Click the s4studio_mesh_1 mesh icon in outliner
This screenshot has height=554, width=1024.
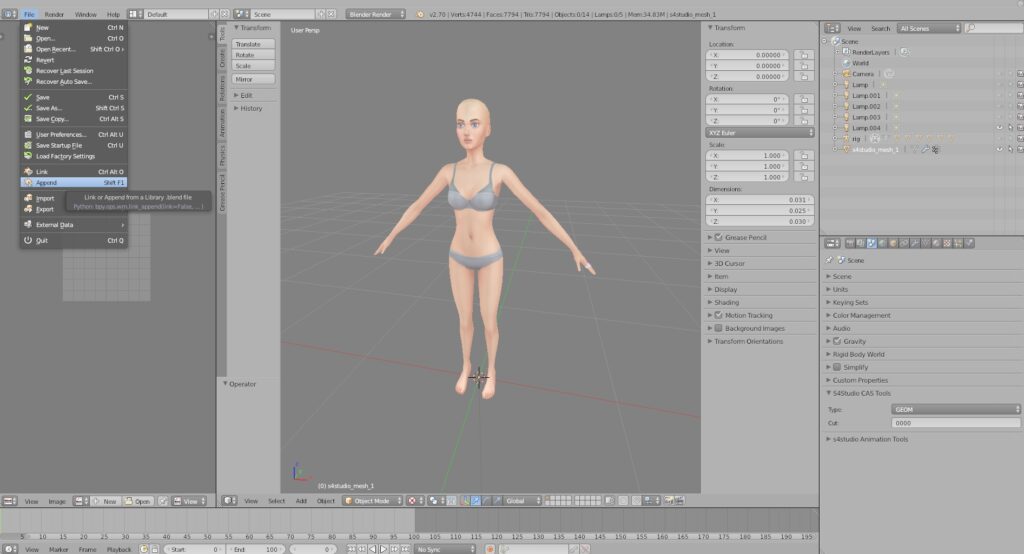(845, 149)
